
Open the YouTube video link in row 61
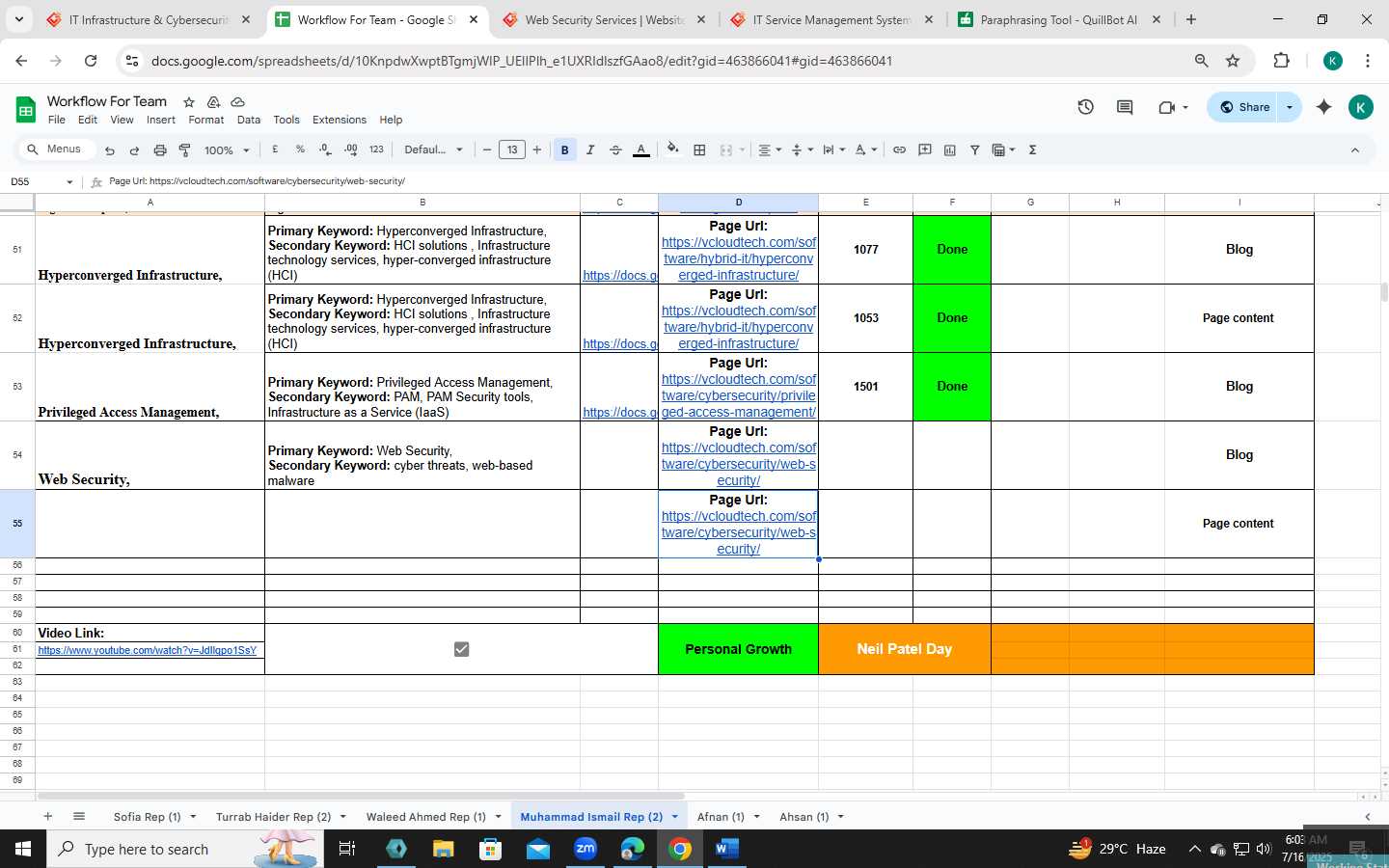click(148, 650)
